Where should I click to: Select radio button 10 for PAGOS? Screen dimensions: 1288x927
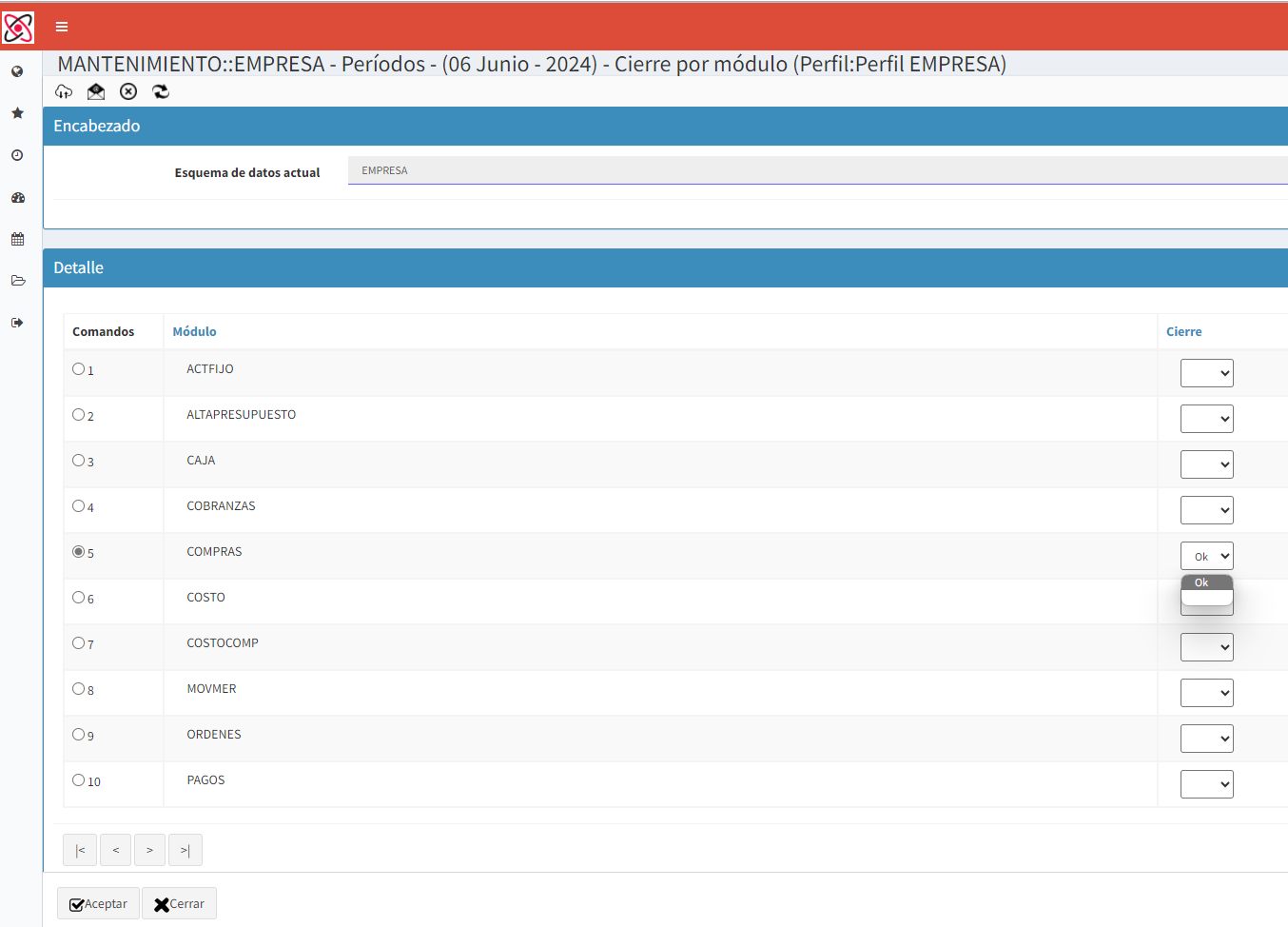click(x=79, y=780)
